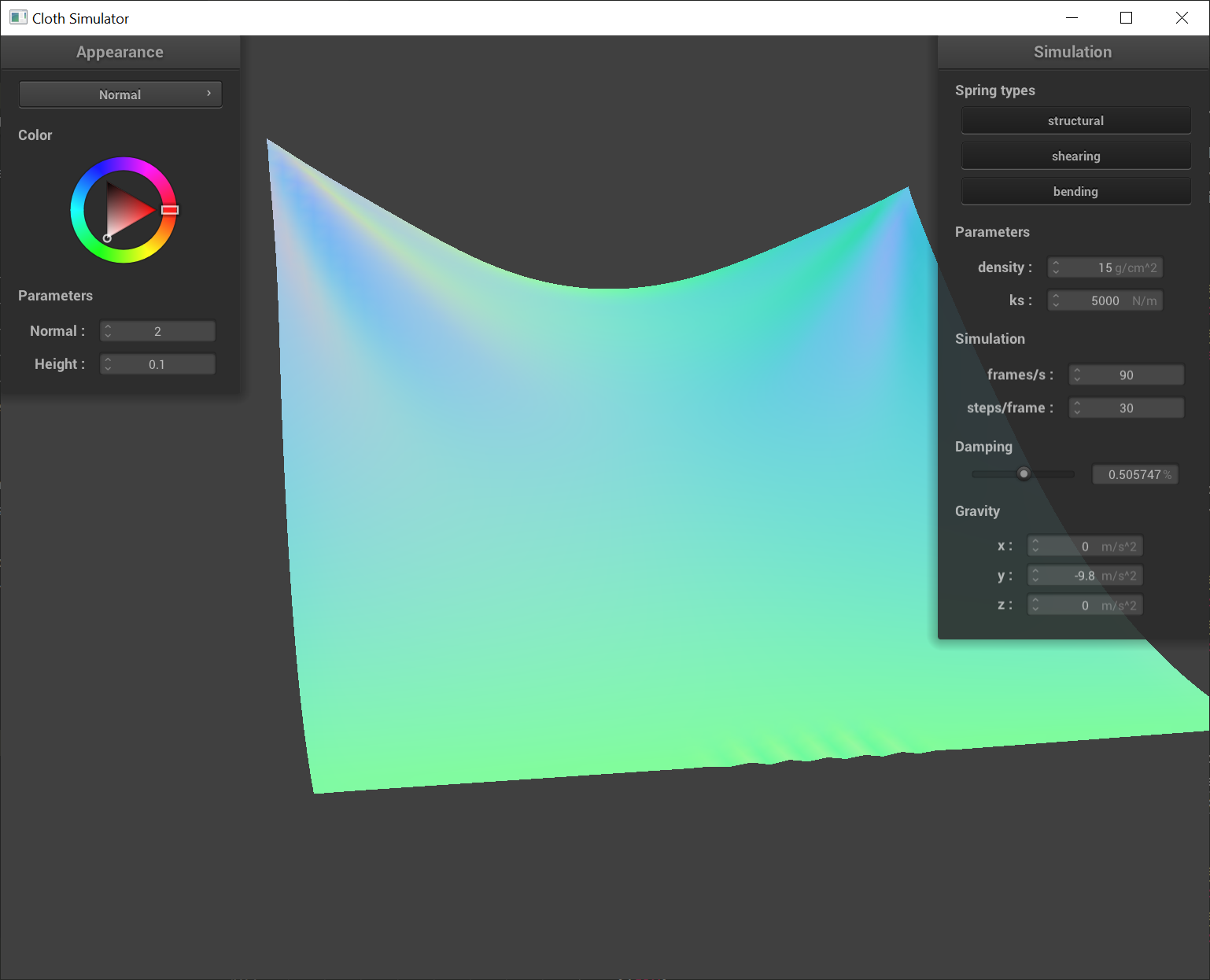Screen dimensions: 1210x980
Task: Click the Simulation panel header
Action: click(x=1073, y=52)
